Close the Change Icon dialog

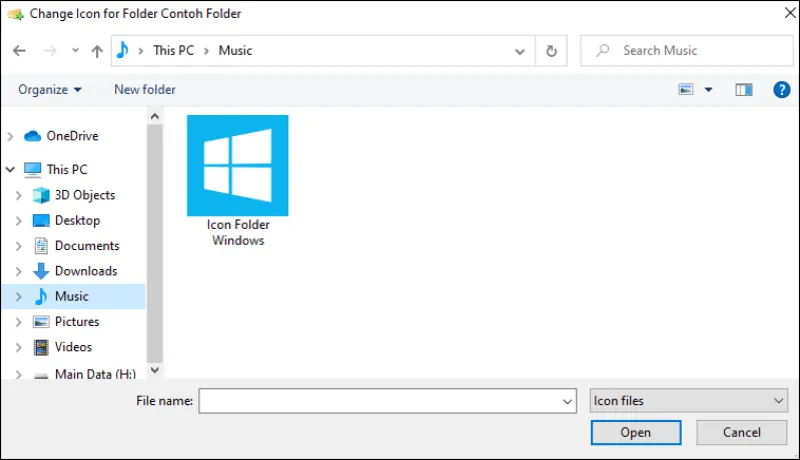tap(790, 13)
